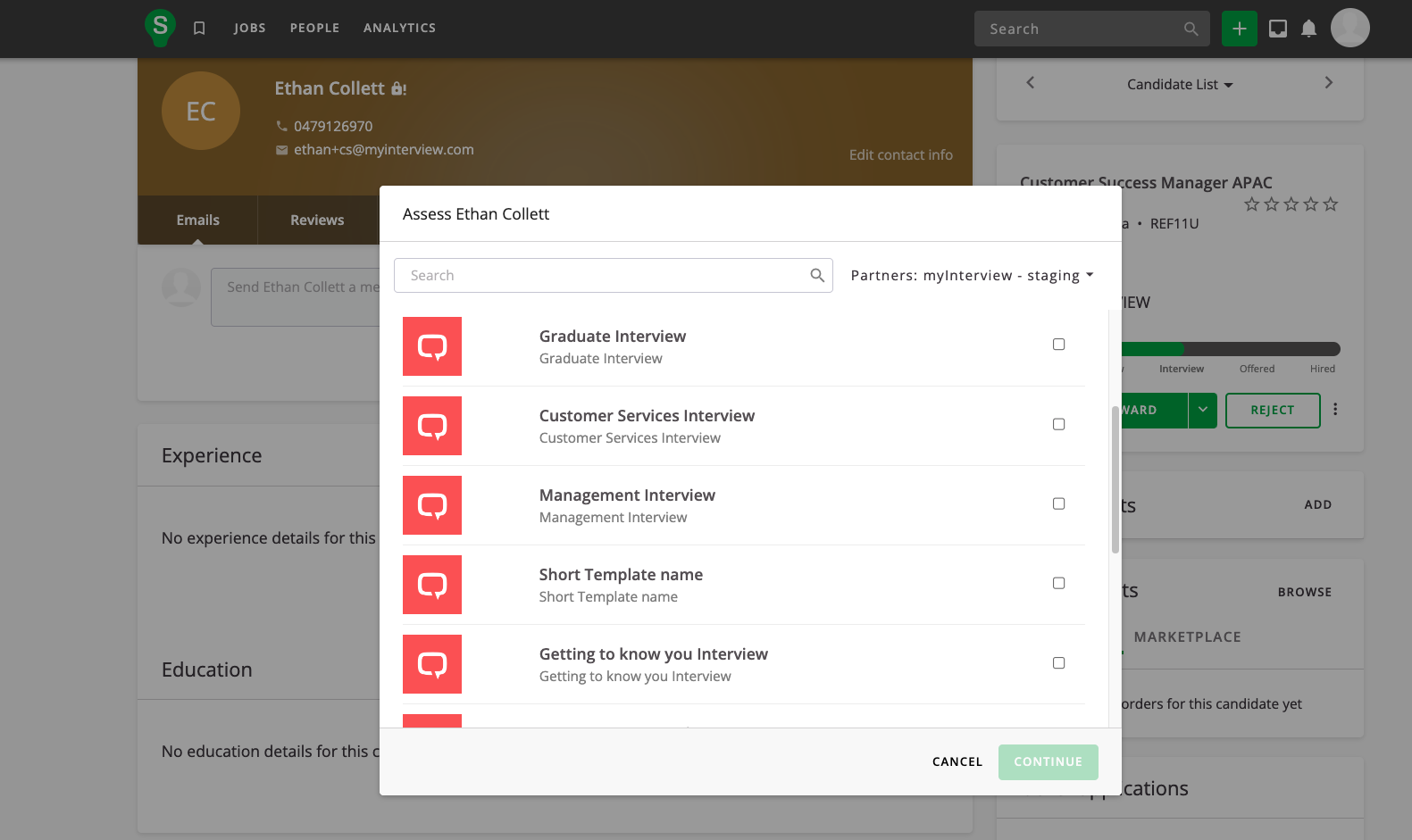Switch to the ANALYTICS menu

(399, 29)
